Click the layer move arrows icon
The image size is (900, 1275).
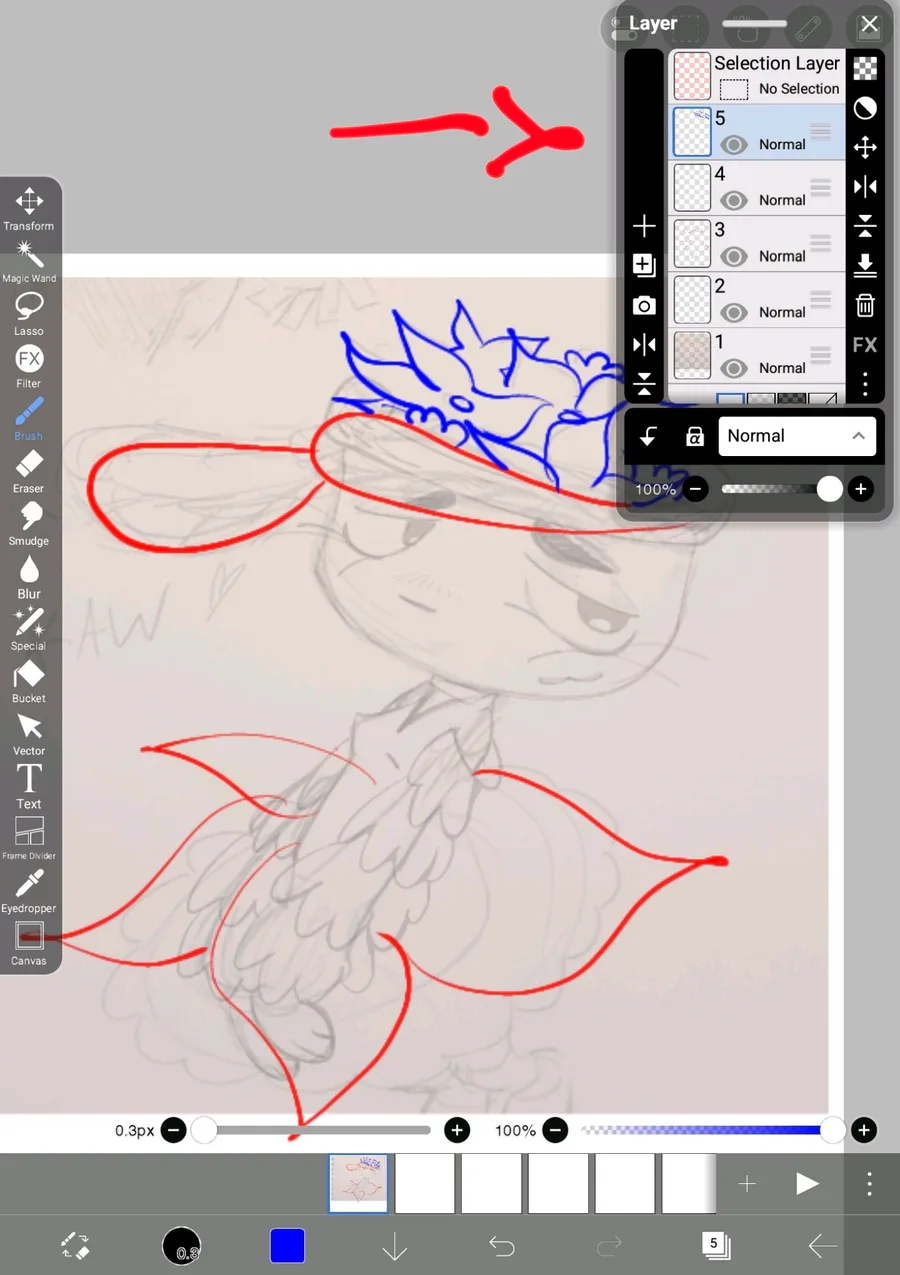tap(865, 147)
